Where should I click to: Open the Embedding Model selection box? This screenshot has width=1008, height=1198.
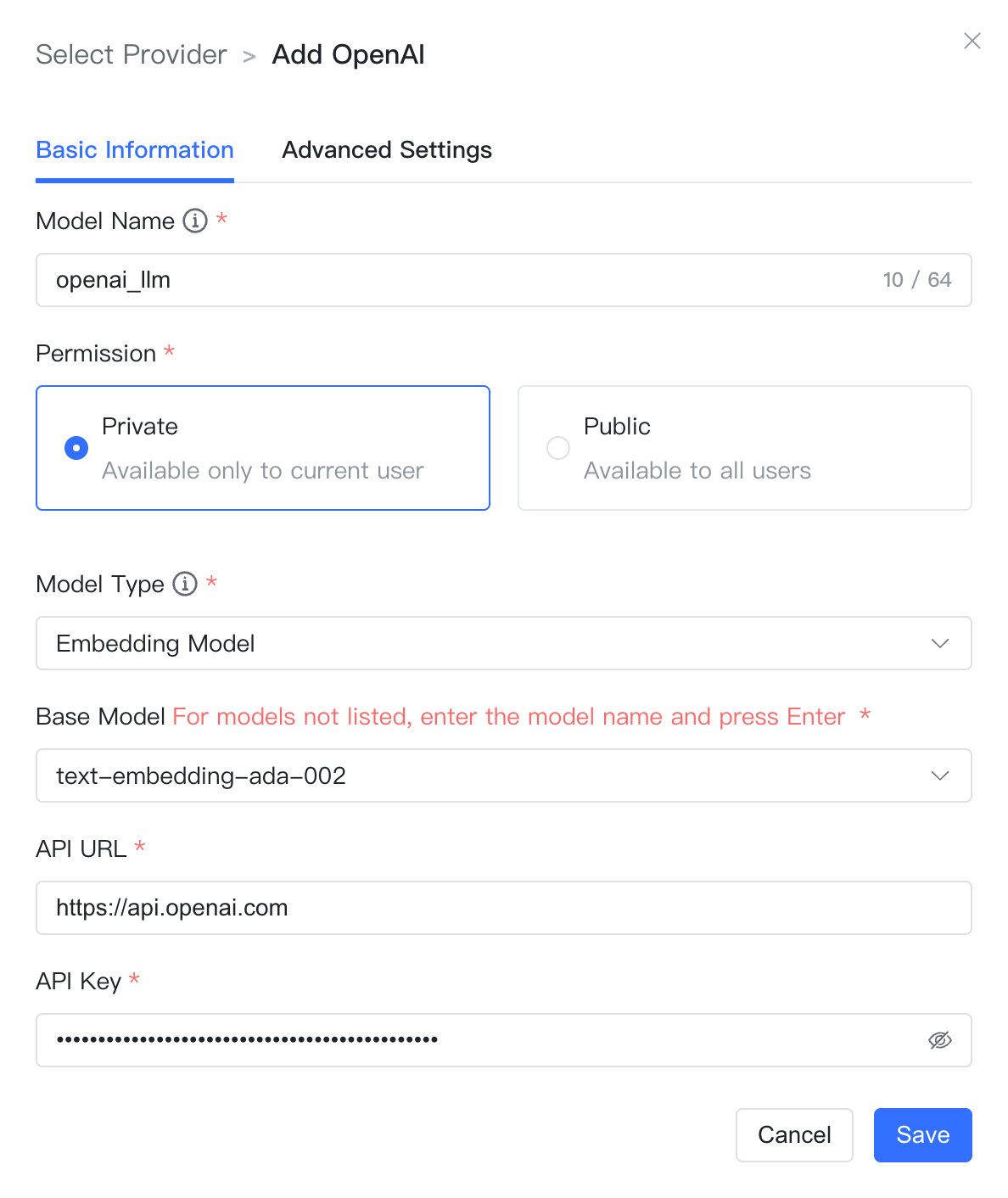504,643
